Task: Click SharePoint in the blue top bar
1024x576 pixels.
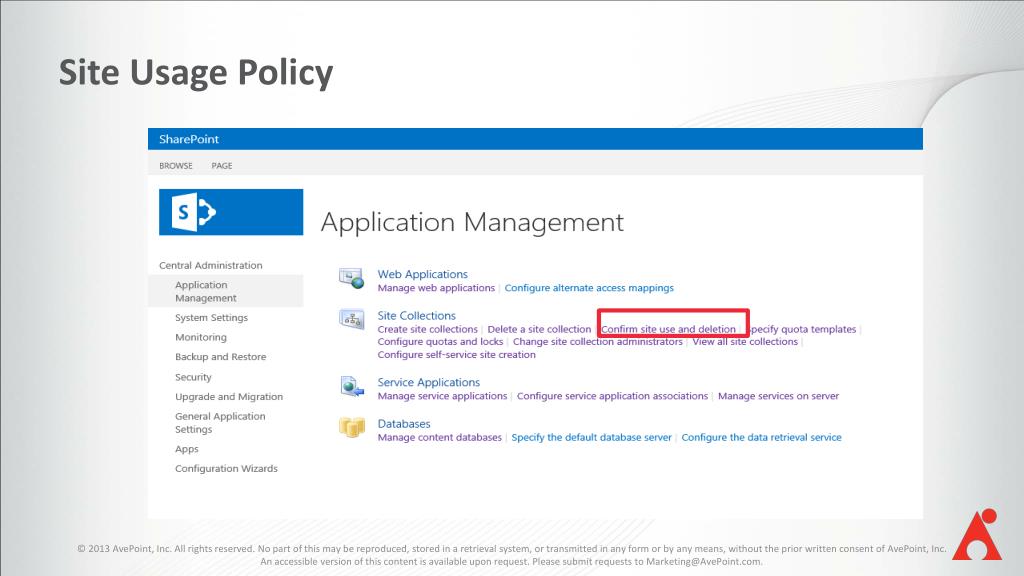Action: [x=189, y=139]
